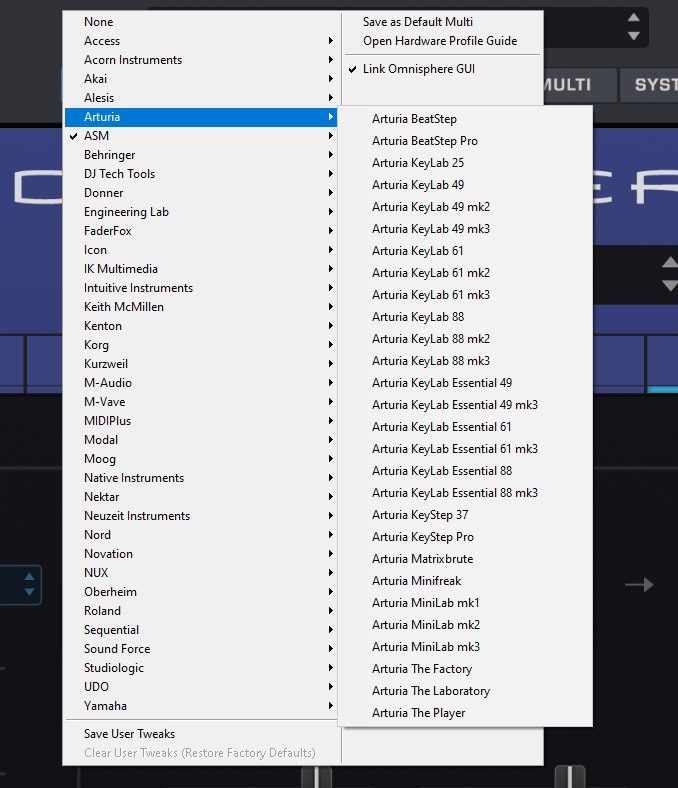The image size is (678, 788).
Task: Select None hardware profile
Action: pyautogui.click(x=201, y=22)
